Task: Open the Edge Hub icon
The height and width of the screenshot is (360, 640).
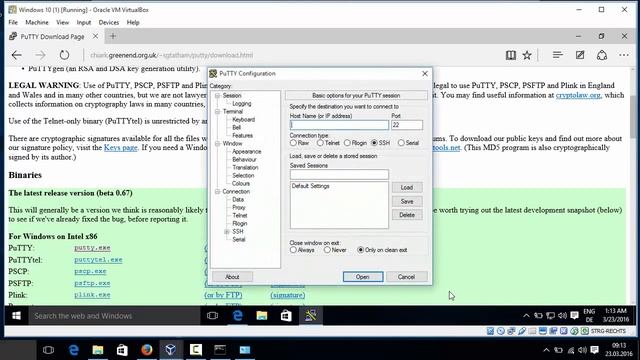Action: pyautogui.click(x=558, y=55)
